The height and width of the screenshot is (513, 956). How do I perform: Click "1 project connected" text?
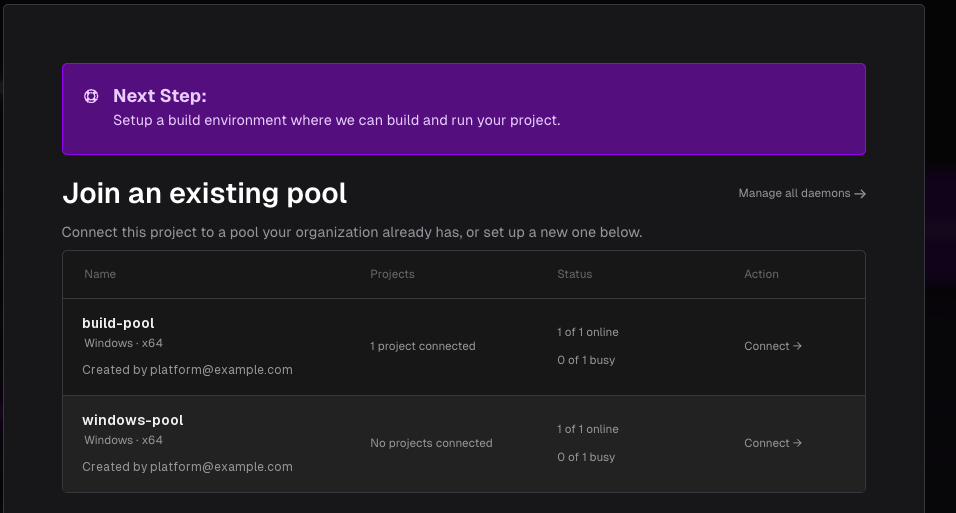[423, 346]
